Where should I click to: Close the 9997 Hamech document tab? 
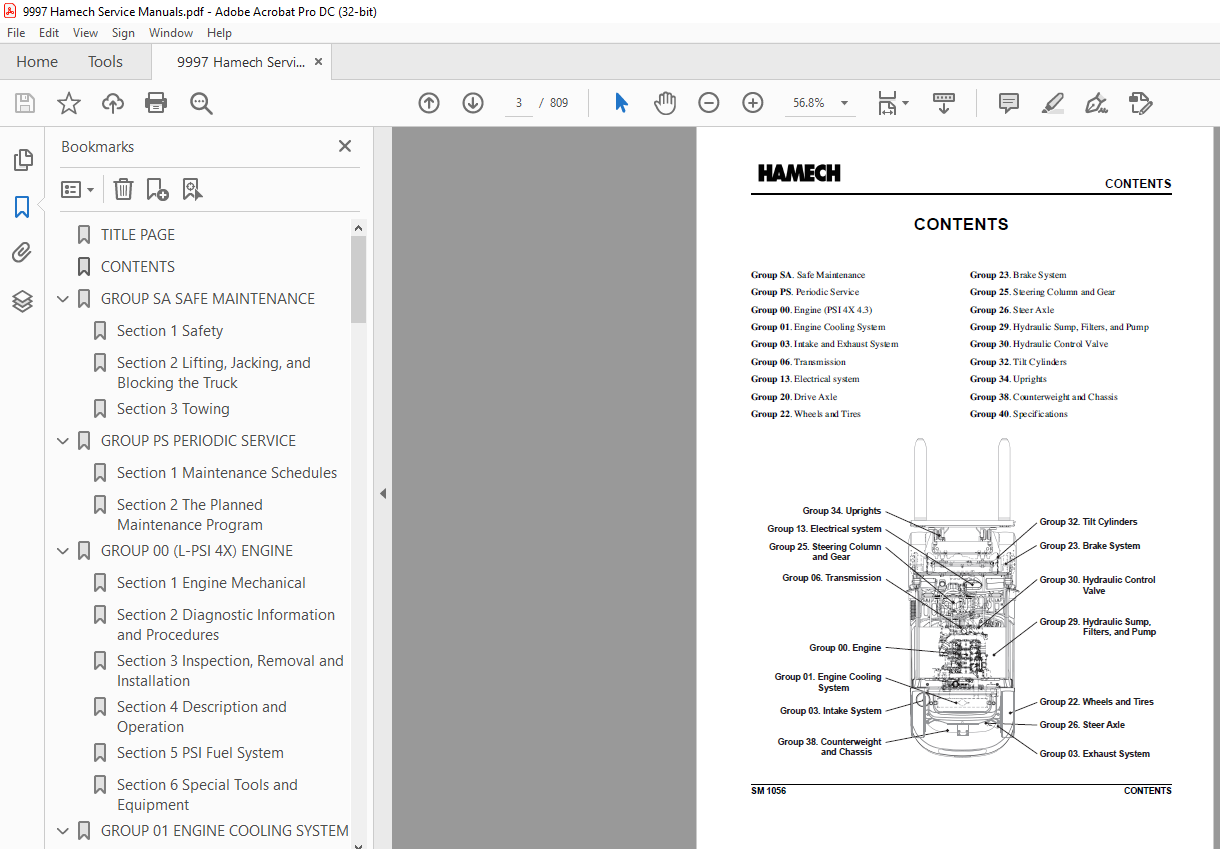tap(318, 62)
